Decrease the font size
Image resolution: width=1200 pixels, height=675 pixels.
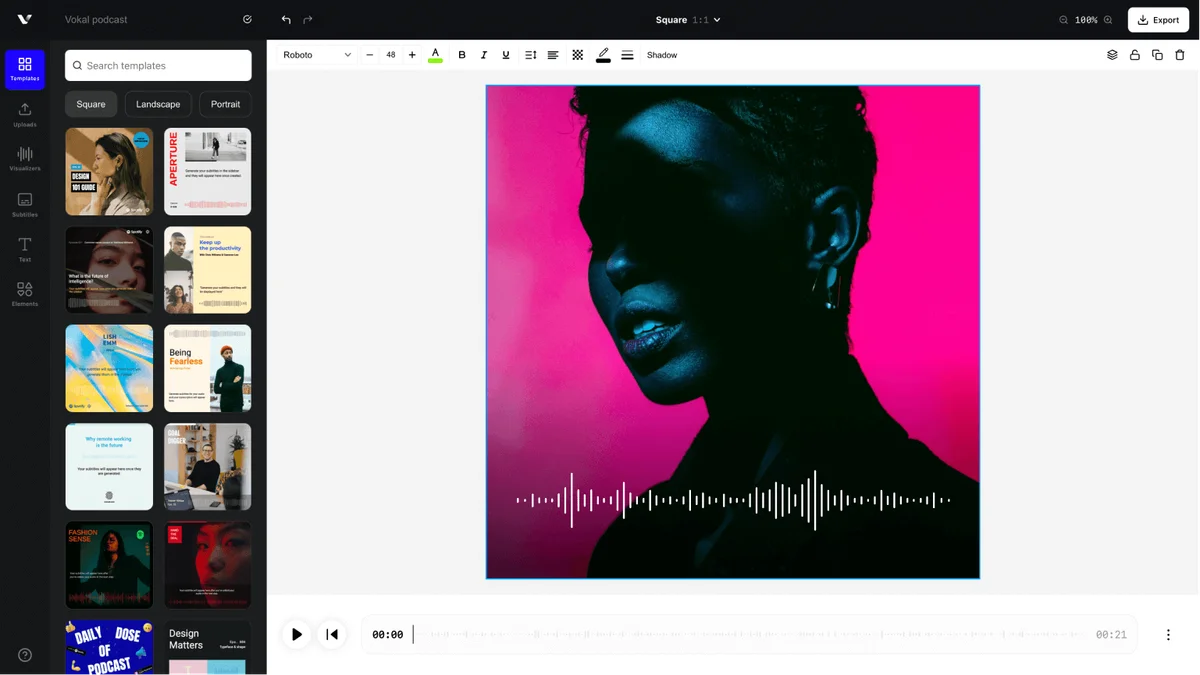pyautogui.click(x=369, y=55)
